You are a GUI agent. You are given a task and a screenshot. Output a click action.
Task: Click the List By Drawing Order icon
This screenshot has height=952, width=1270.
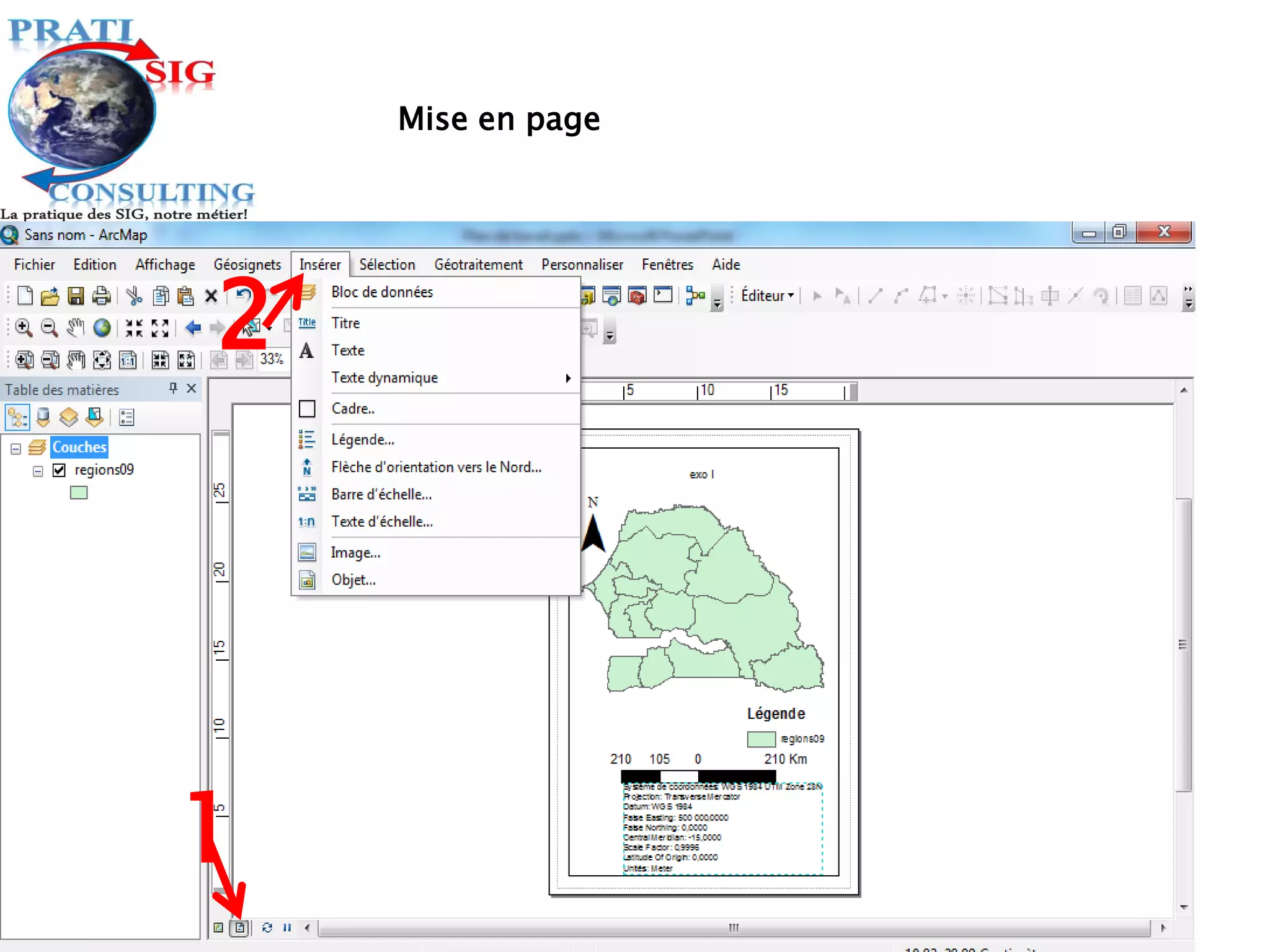[x=17, y=417]
